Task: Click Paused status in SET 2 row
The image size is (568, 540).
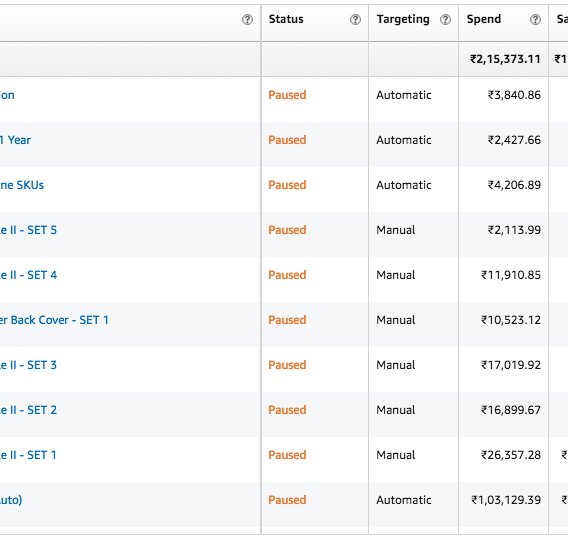Action: (x=287, y=410)
